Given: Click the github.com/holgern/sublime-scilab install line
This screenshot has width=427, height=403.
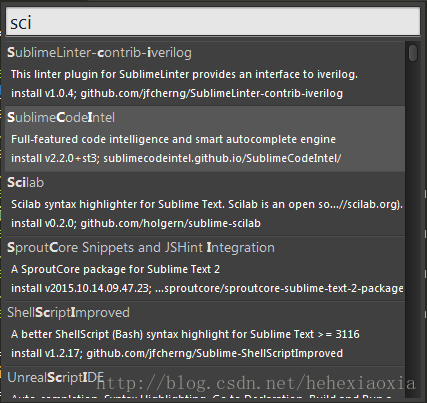Looking at the screenshot, I should click(136, 223).
